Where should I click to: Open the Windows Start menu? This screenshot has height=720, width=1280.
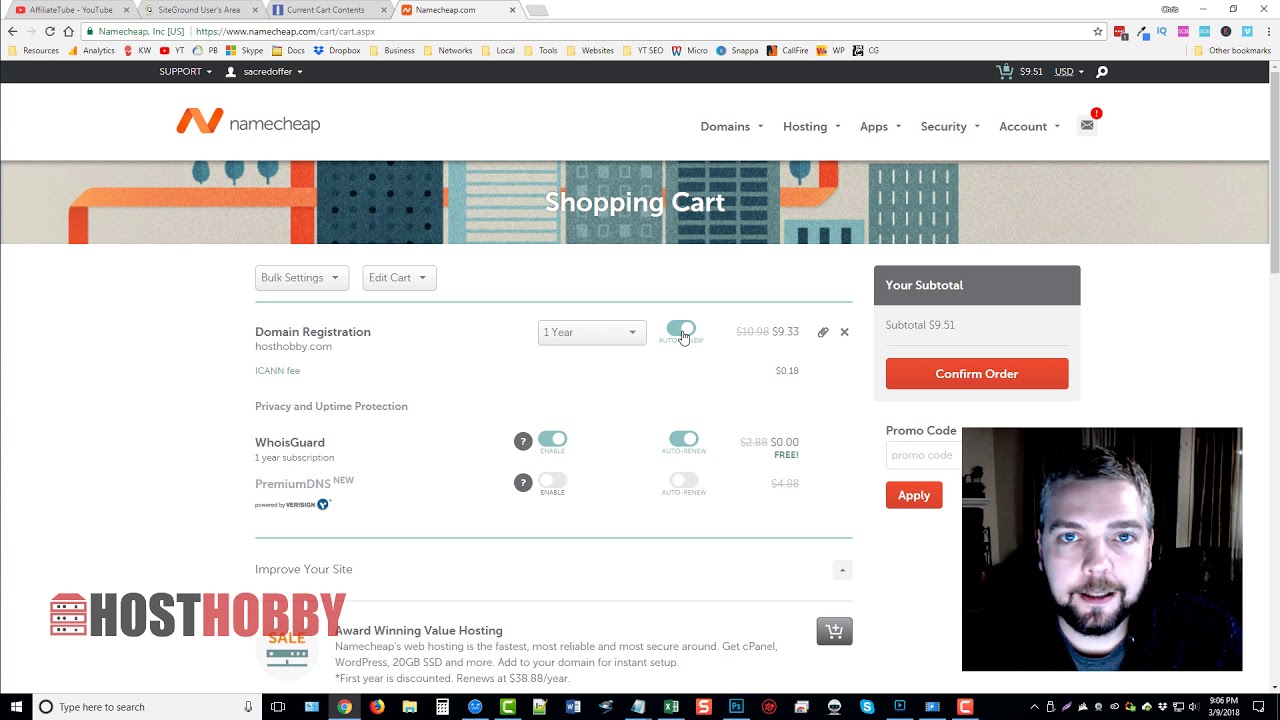16,707
